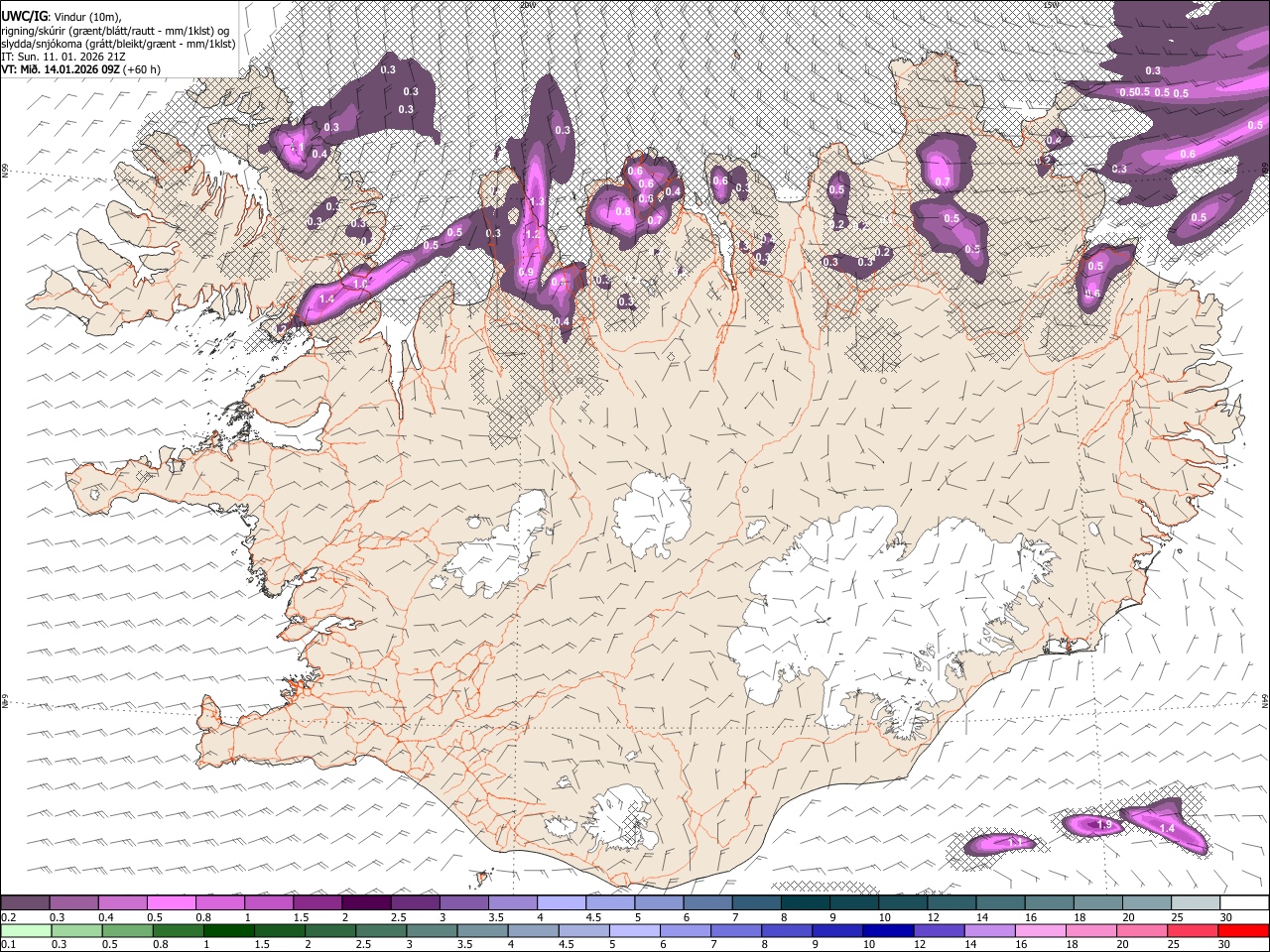This screenshot has width=1270, height=952.
Task: Click the UWC/IG title text
Action: pos(22,16)
